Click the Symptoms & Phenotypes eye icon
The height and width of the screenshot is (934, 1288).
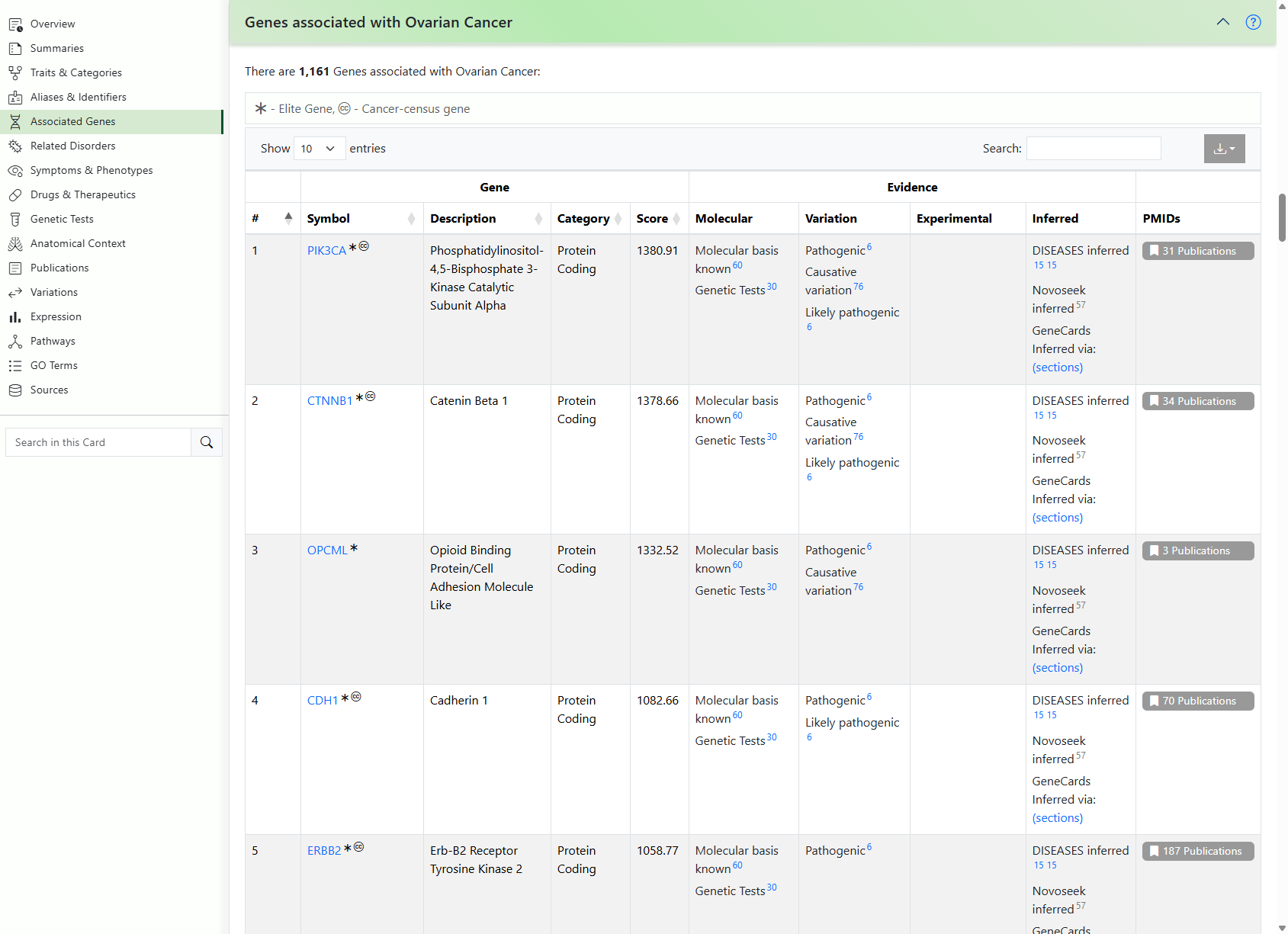click(15, 170)
